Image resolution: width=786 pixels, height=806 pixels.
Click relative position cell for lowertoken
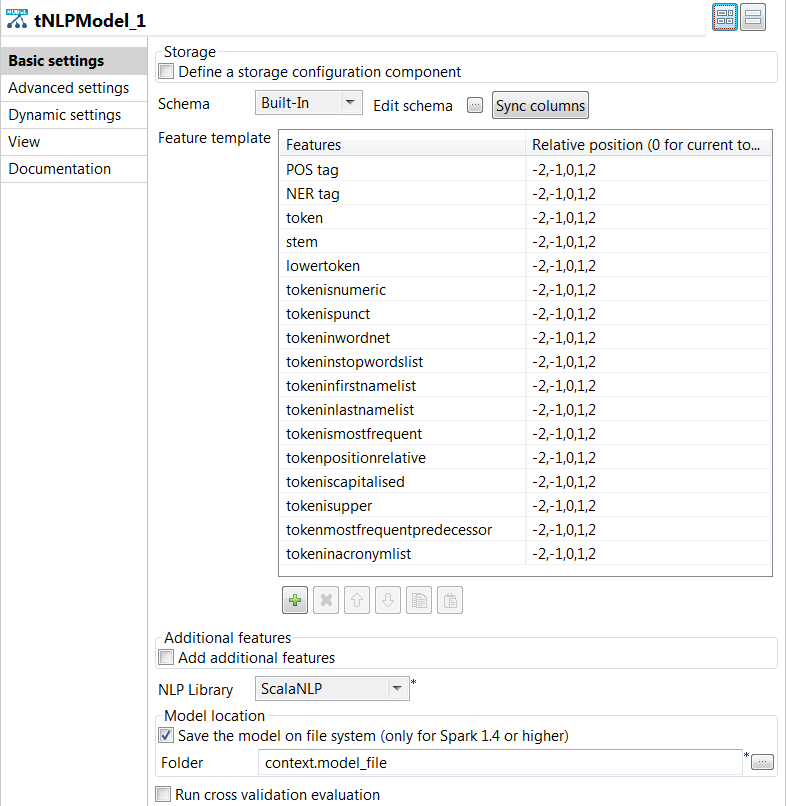click(648, 266)
